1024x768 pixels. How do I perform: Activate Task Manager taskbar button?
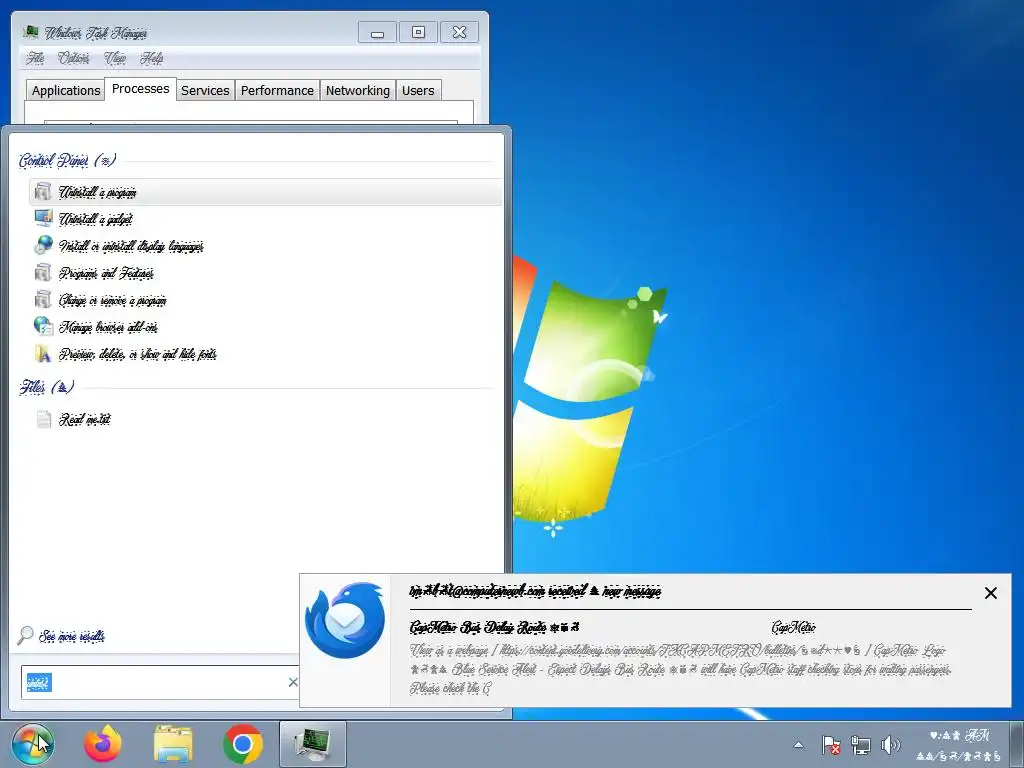point(313,744)
